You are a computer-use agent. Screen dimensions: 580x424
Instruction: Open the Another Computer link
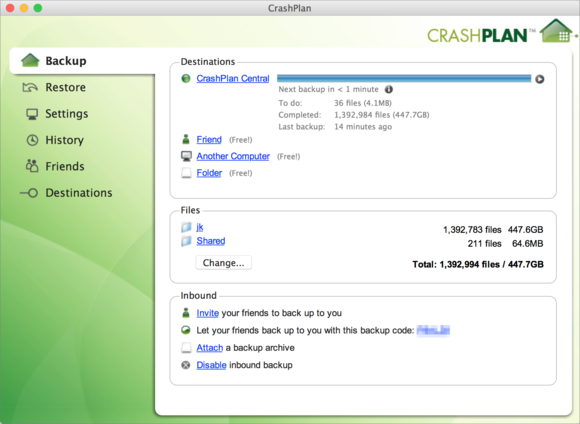(233, 156)
